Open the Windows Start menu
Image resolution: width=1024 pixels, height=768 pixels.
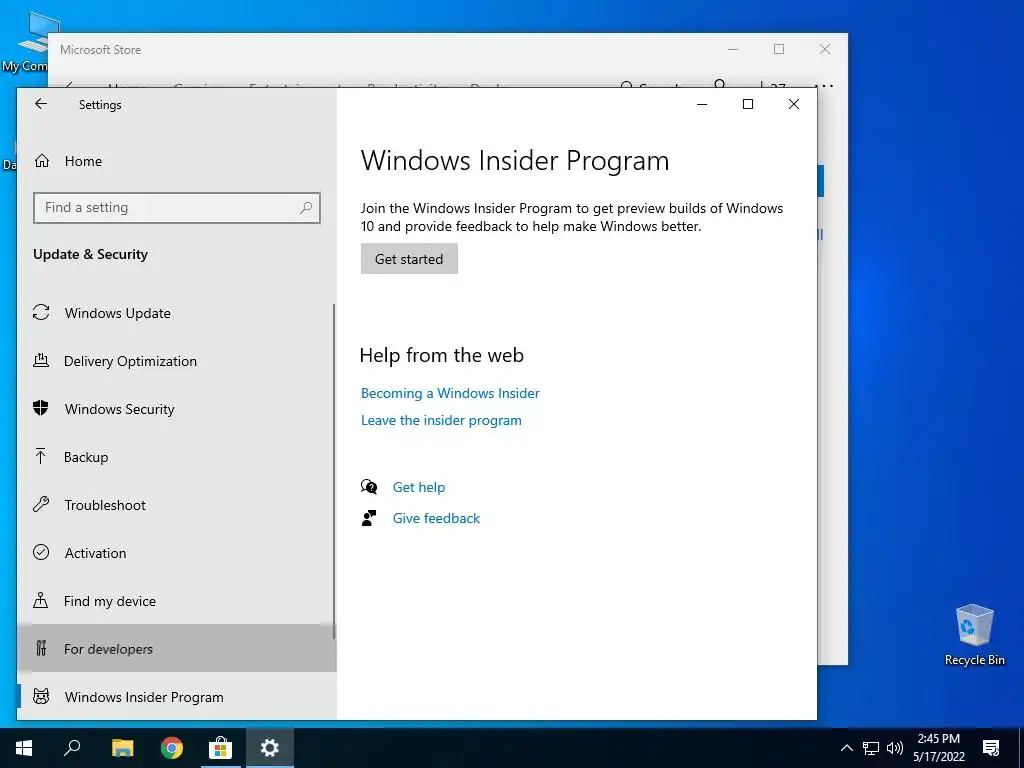(x=24, y=748)
